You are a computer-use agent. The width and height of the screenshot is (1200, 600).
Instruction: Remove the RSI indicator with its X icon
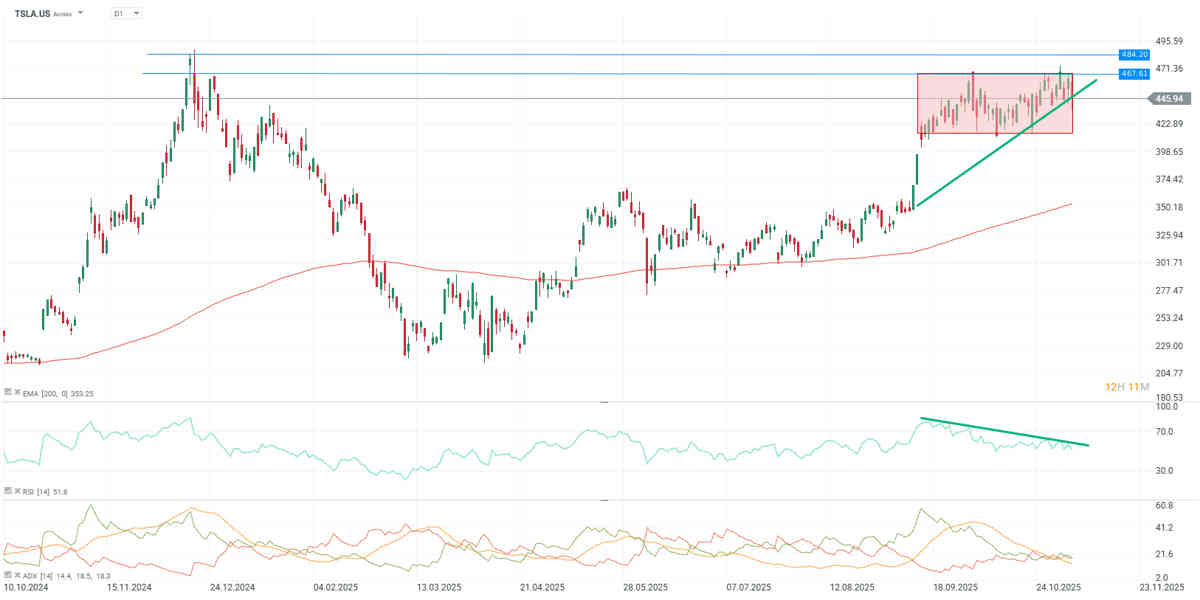pyautogui.click(x=15, y=491)
